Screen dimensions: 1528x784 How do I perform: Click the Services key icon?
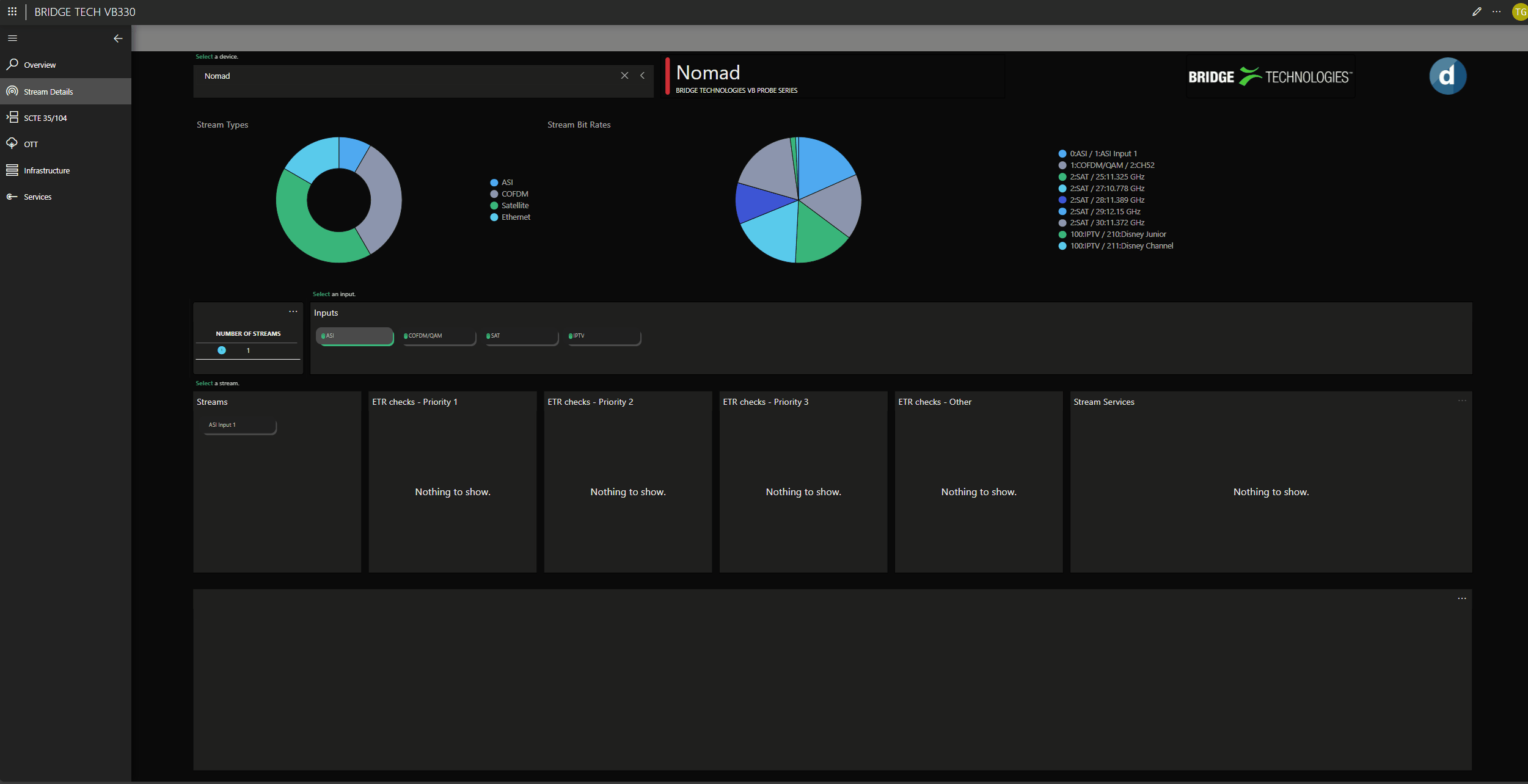click(12, 196)
